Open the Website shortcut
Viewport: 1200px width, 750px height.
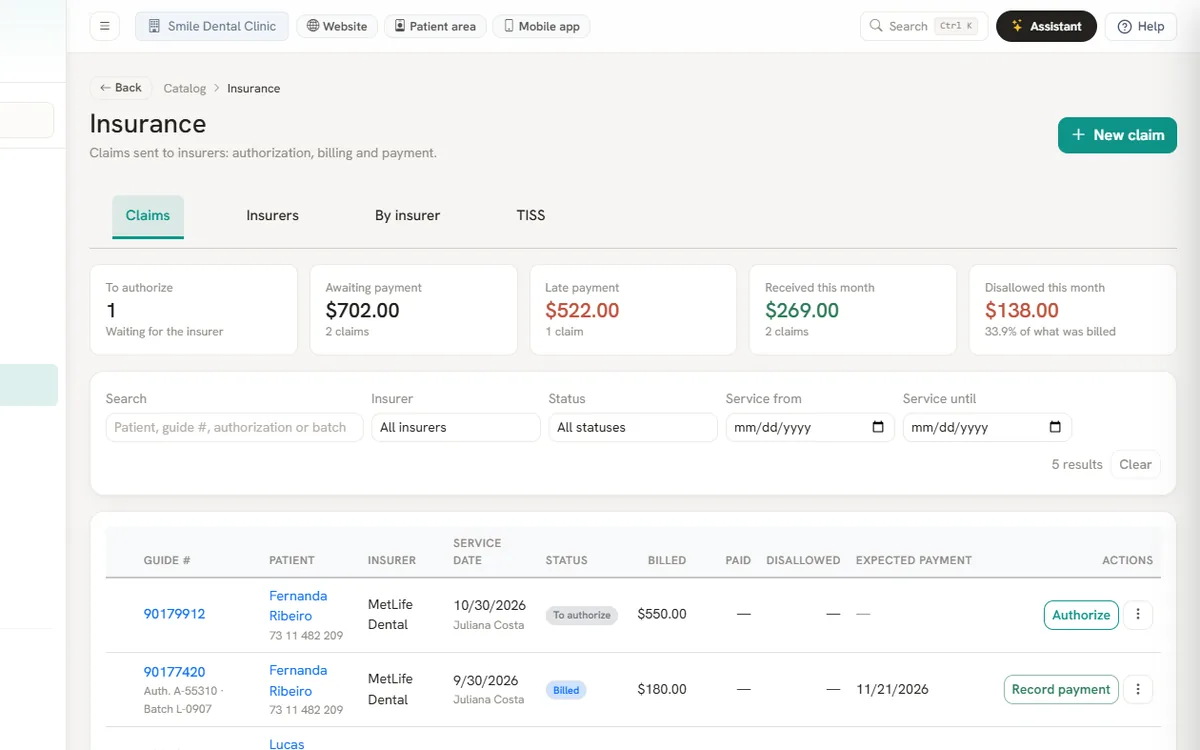[337, 26]
